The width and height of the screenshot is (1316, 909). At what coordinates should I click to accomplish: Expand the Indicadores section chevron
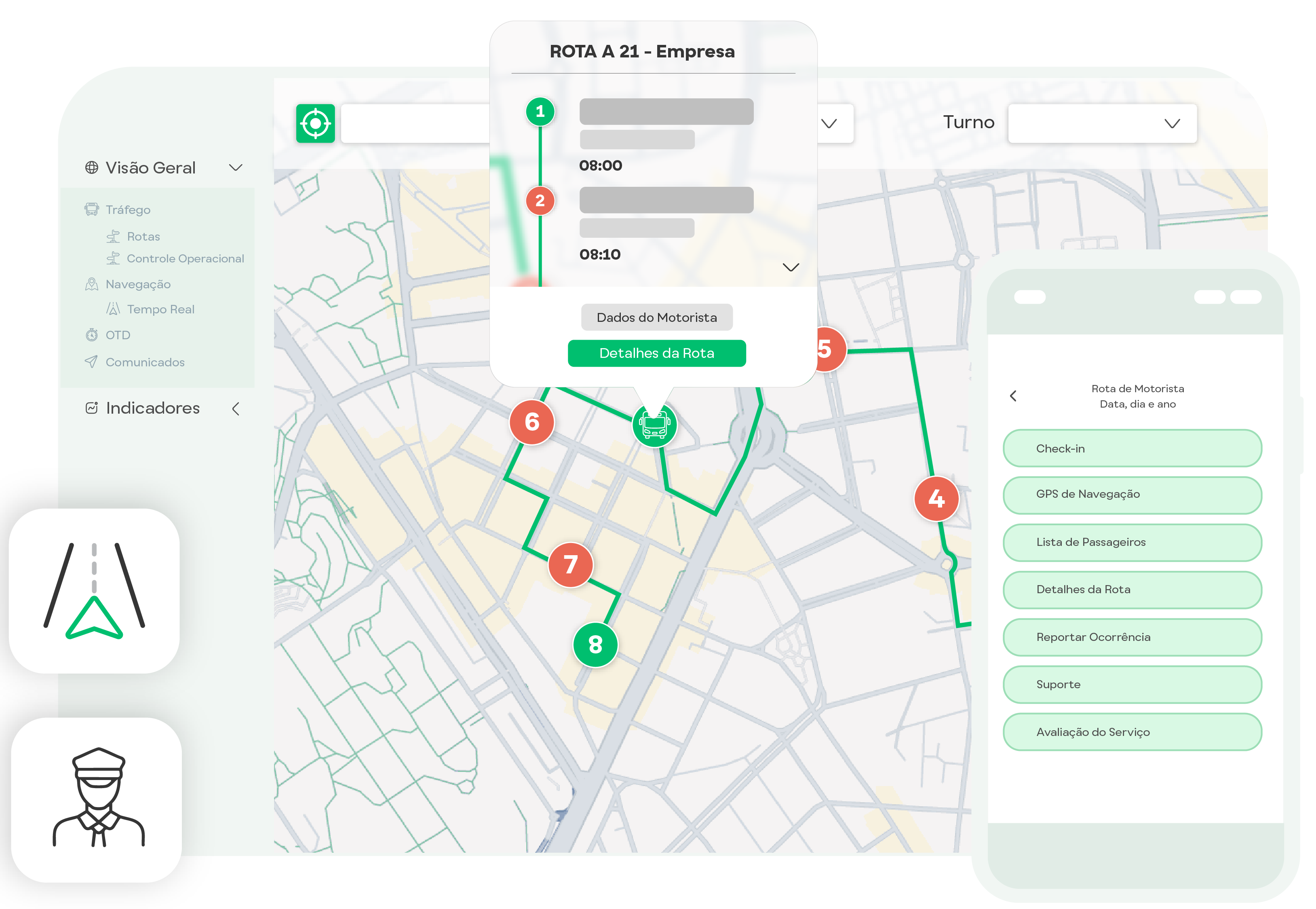click(x=236, y=408)
